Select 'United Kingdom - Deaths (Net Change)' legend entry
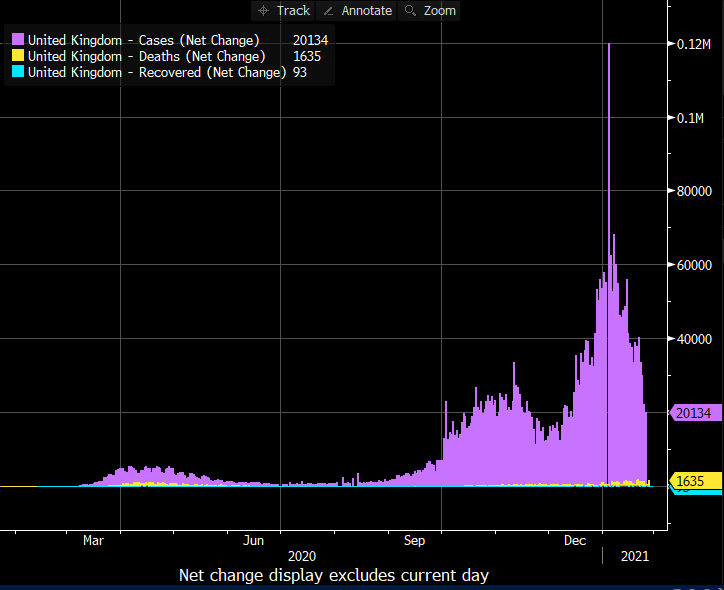This screenshot has height=590, width=724. (147, 56)
